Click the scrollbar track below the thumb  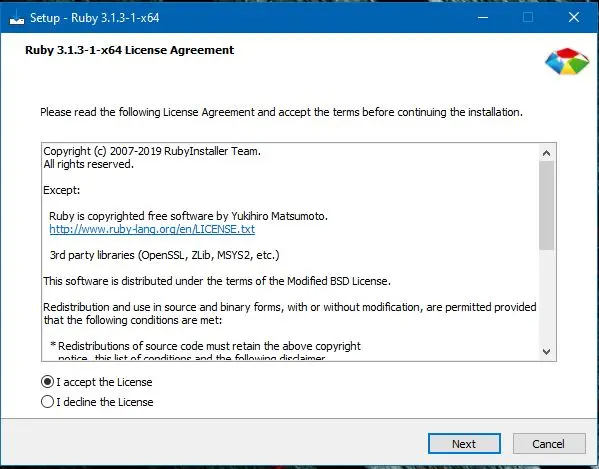tap(547, 297)
